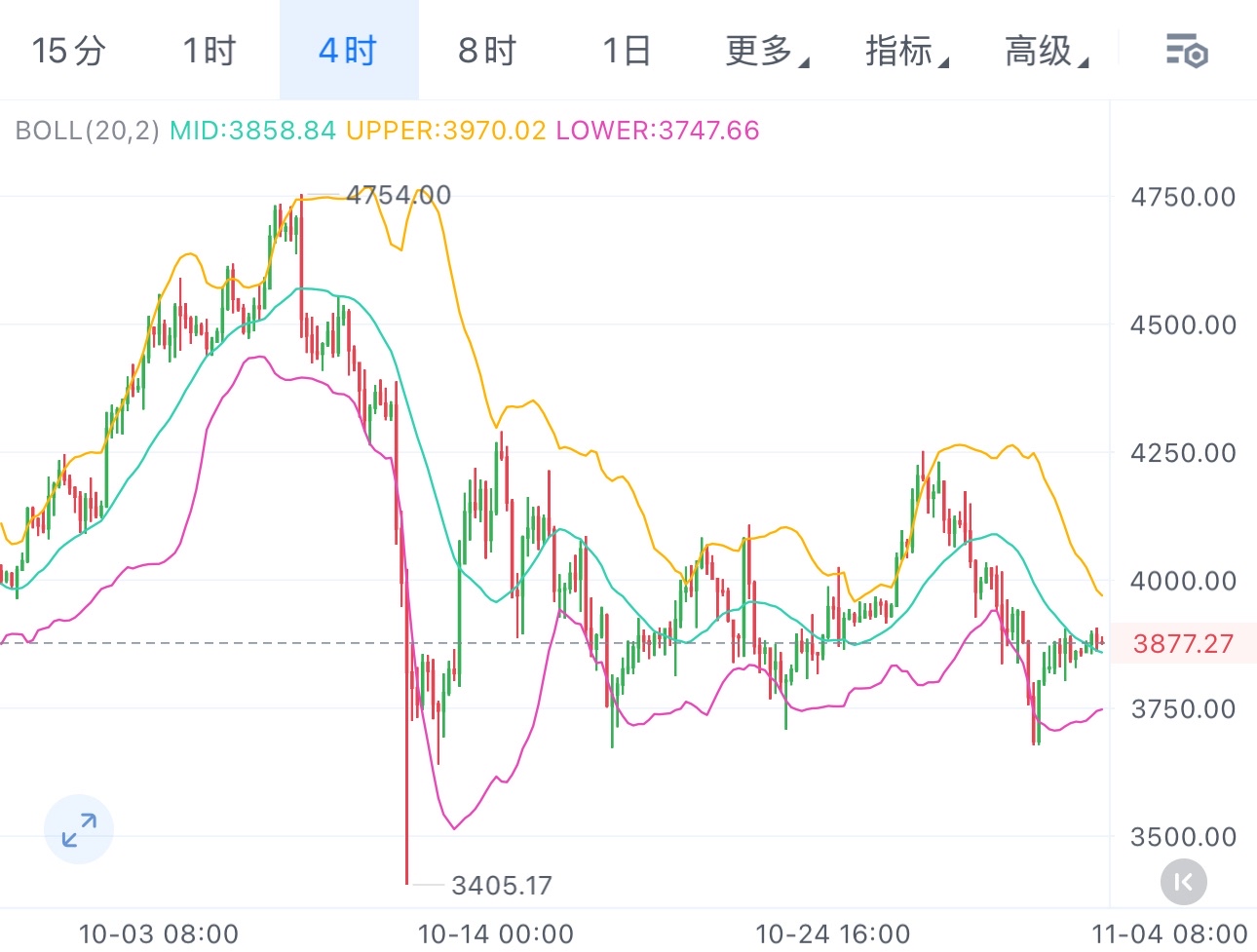Click the LOWER:3747.66 band label

coord(657,131)
